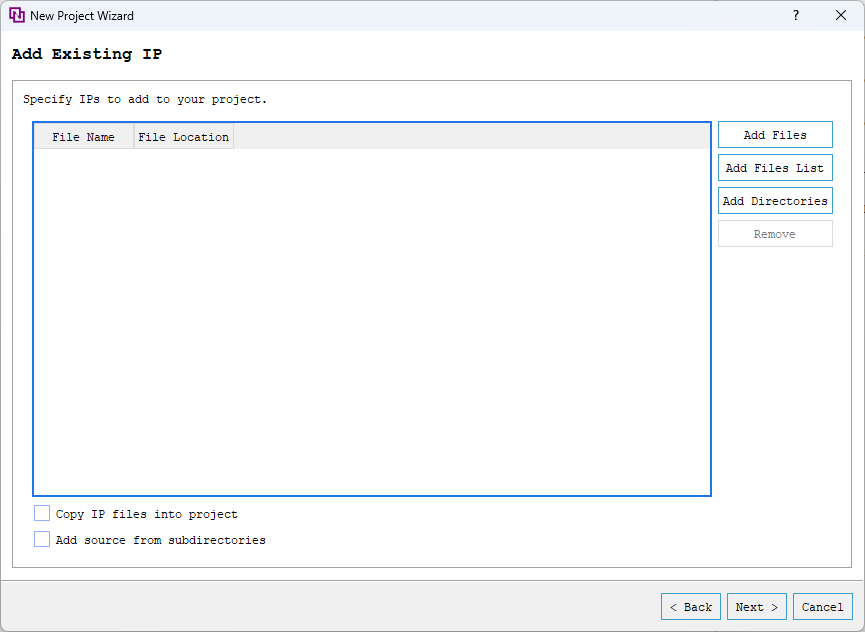Go back to the previous wizard step

[x=690, y=606]
